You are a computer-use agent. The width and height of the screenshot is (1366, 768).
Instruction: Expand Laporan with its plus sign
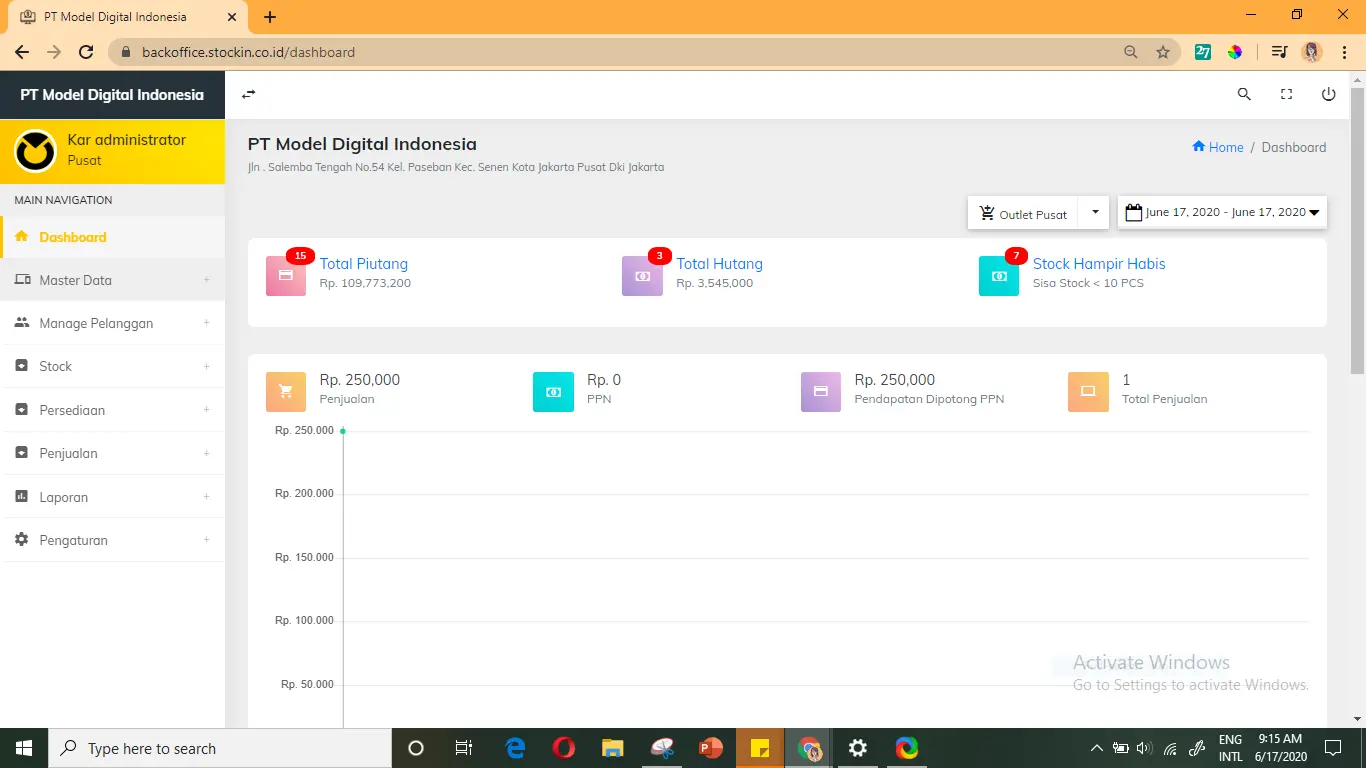tap(207, 497)
